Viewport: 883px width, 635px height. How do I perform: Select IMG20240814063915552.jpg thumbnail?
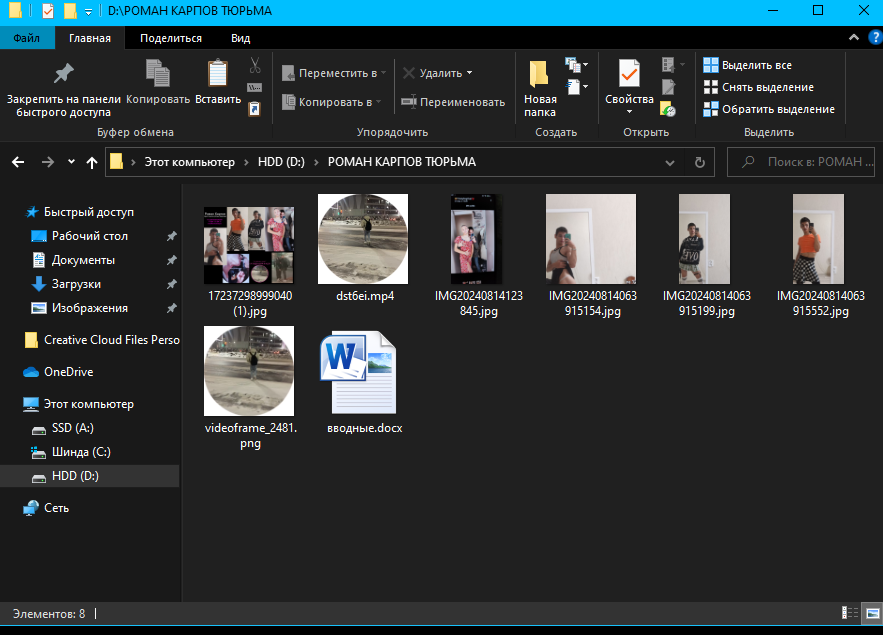(818, 239)
